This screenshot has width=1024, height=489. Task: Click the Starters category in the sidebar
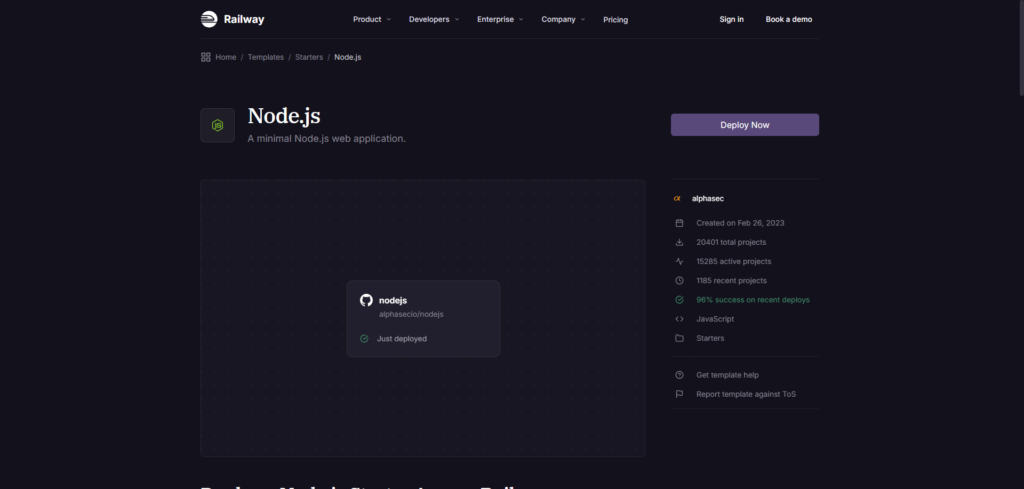[x=710, y=338]
